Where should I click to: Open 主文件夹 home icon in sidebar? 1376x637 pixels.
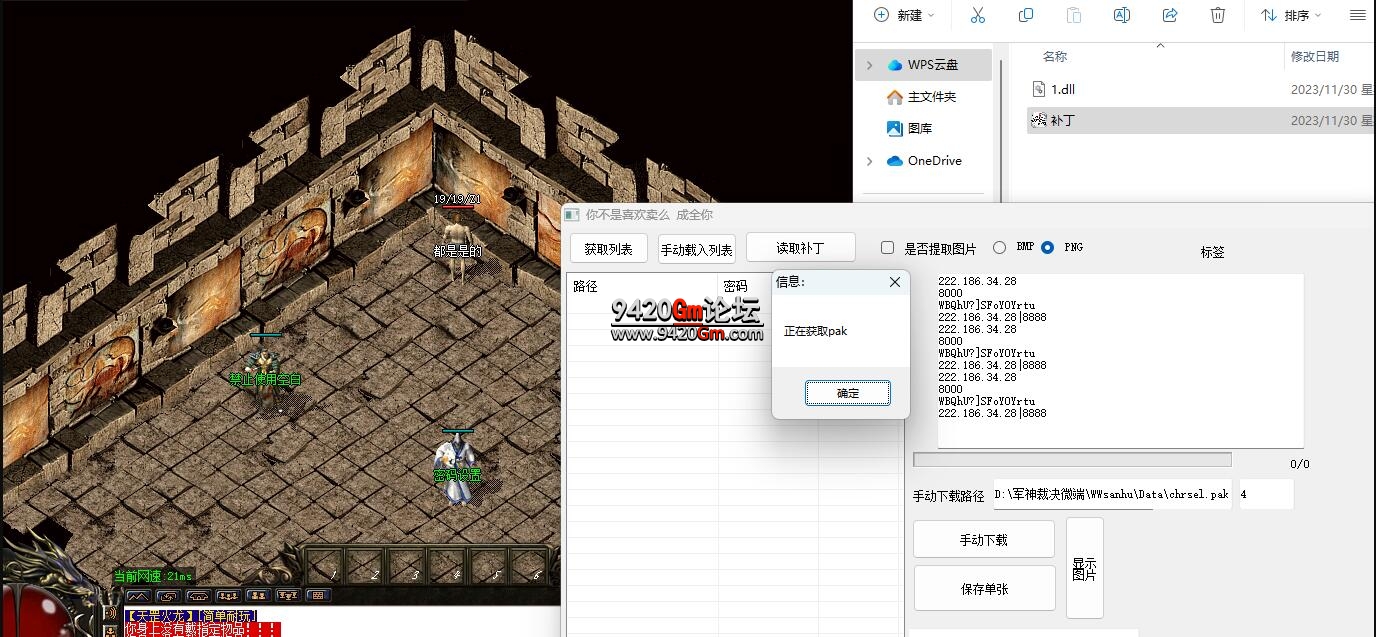895,97
